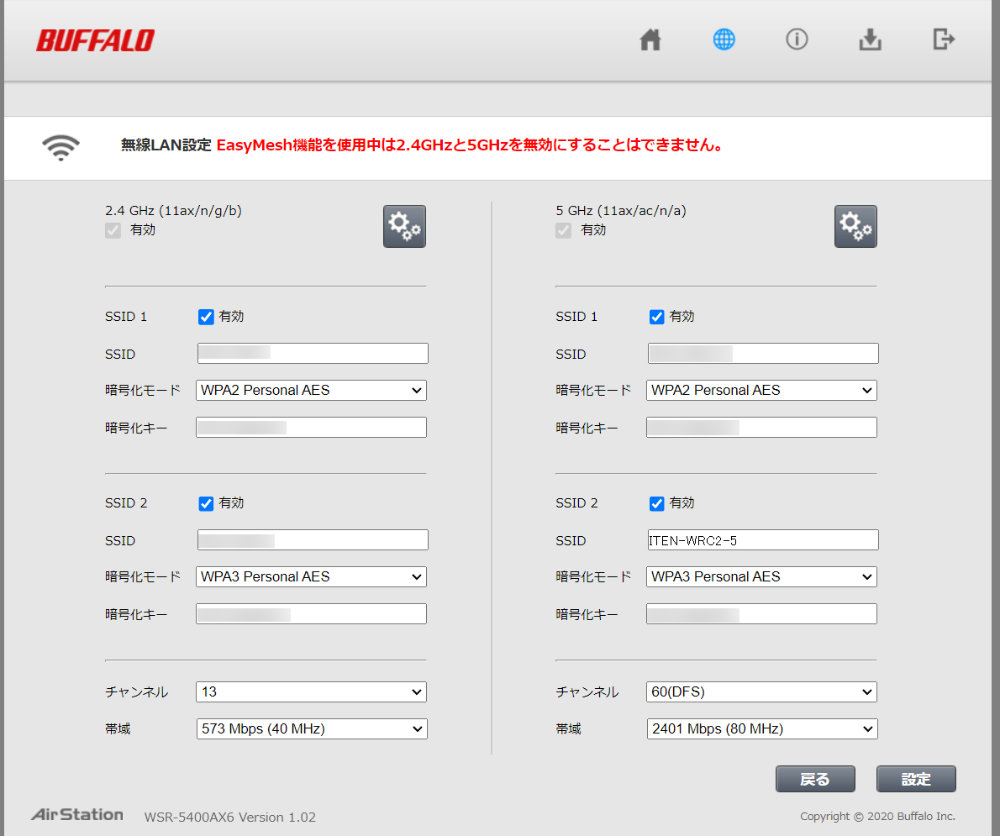
Task: Open 5 GHz advanced settings gear
Action: [x=855, y=226]
